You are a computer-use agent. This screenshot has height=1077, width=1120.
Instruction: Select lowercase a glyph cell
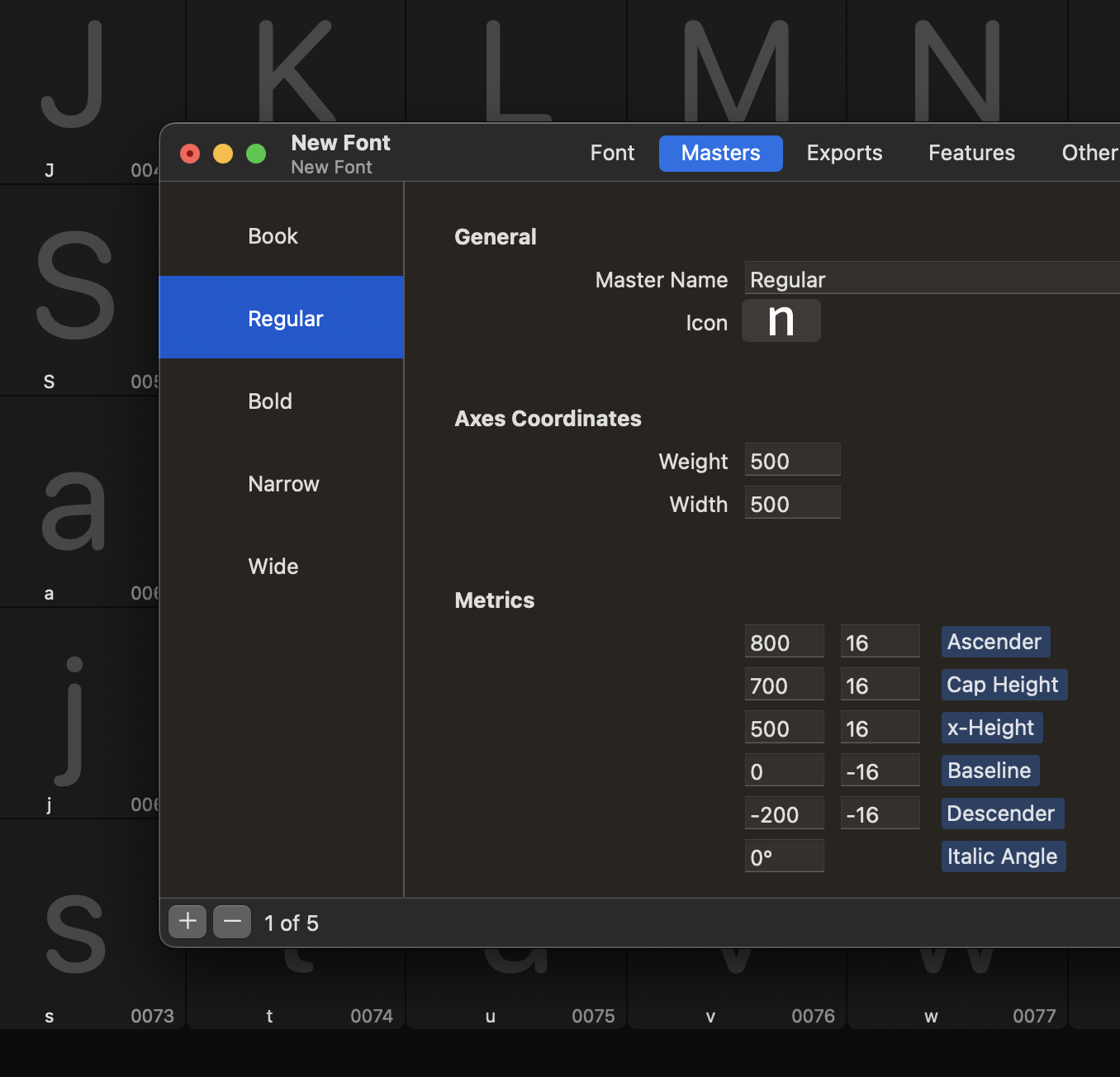[x=78, y=501]
